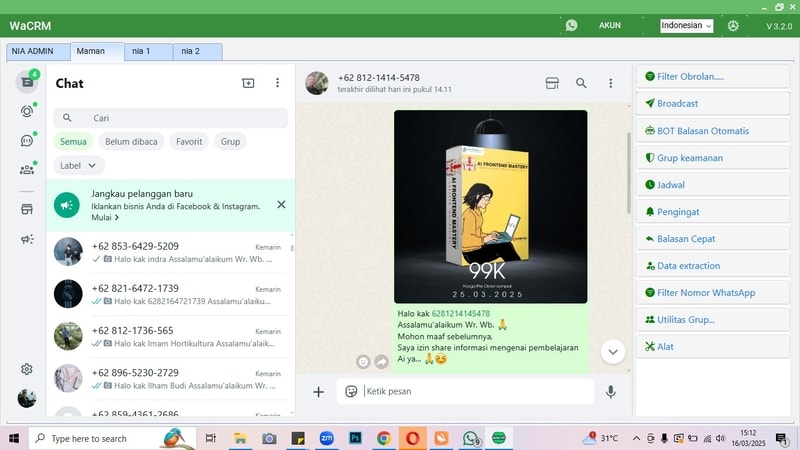Screen dimensions: 800x450
Task: Open Utilitas Grup
Action: [x=713, y=320]
